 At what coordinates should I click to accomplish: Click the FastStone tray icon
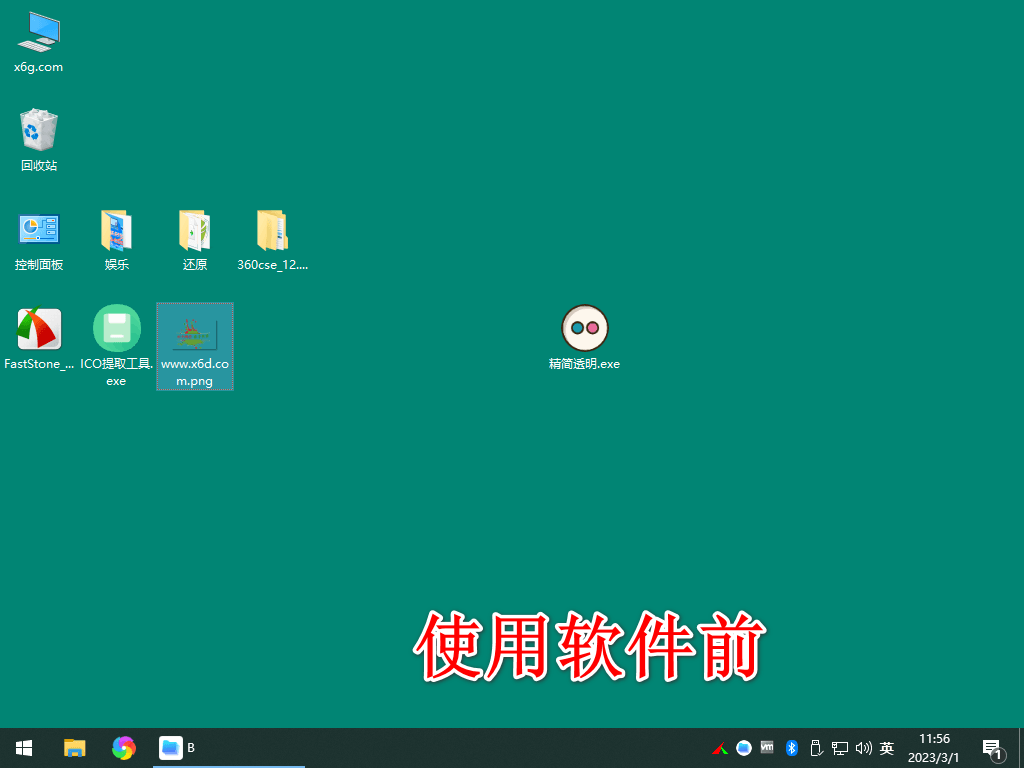coord(719,748)
